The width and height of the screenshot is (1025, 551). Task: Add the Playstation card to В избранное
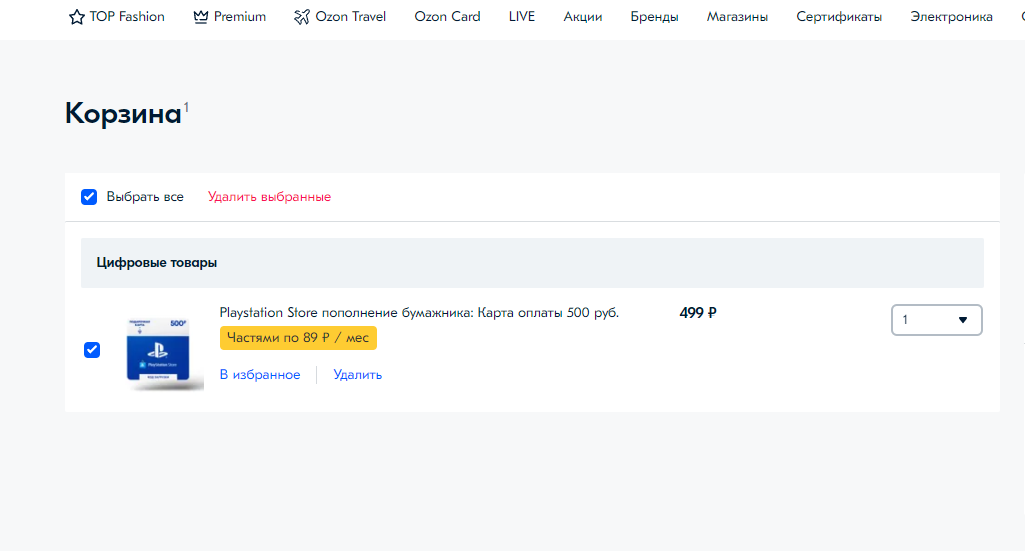260,375
